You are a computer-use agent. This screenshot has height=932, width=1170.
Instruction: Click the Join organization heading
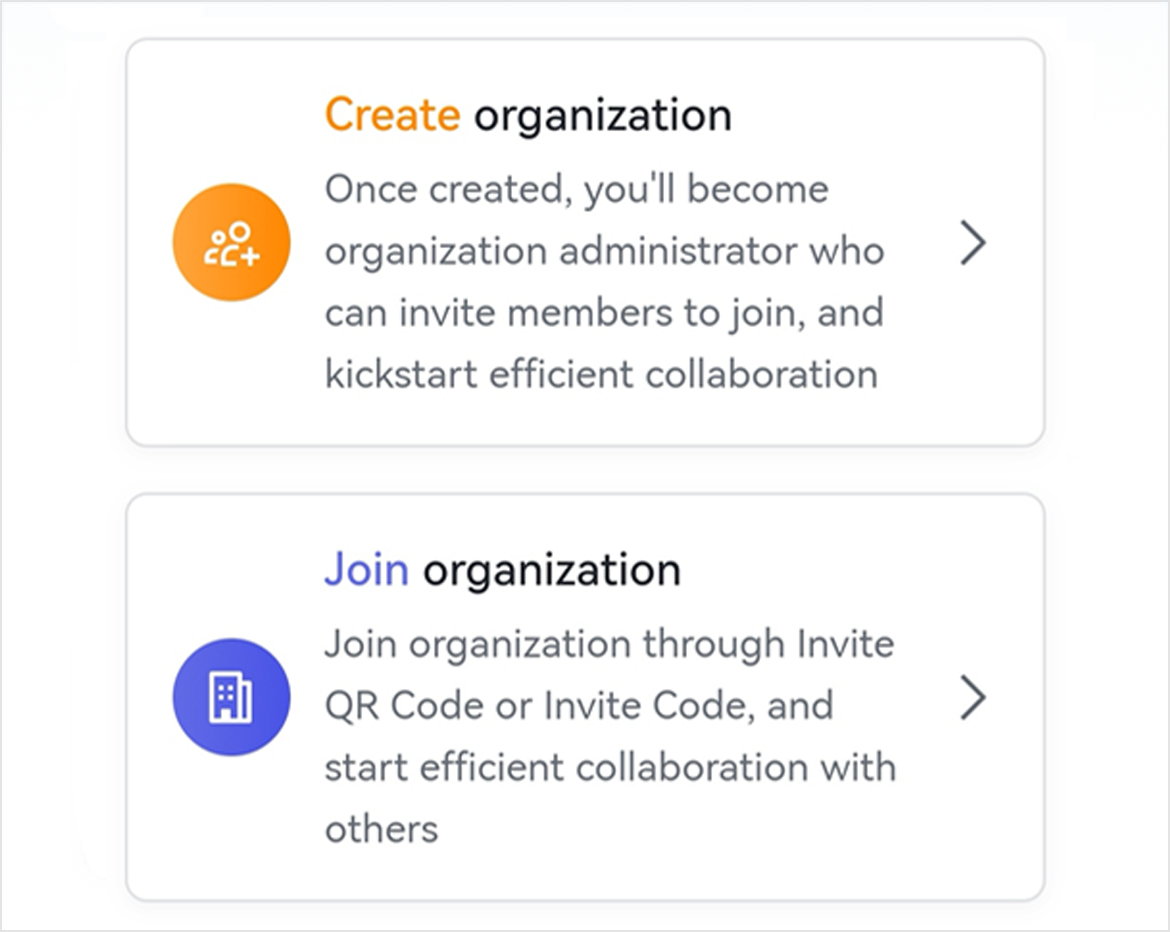(x=502, y=567)
